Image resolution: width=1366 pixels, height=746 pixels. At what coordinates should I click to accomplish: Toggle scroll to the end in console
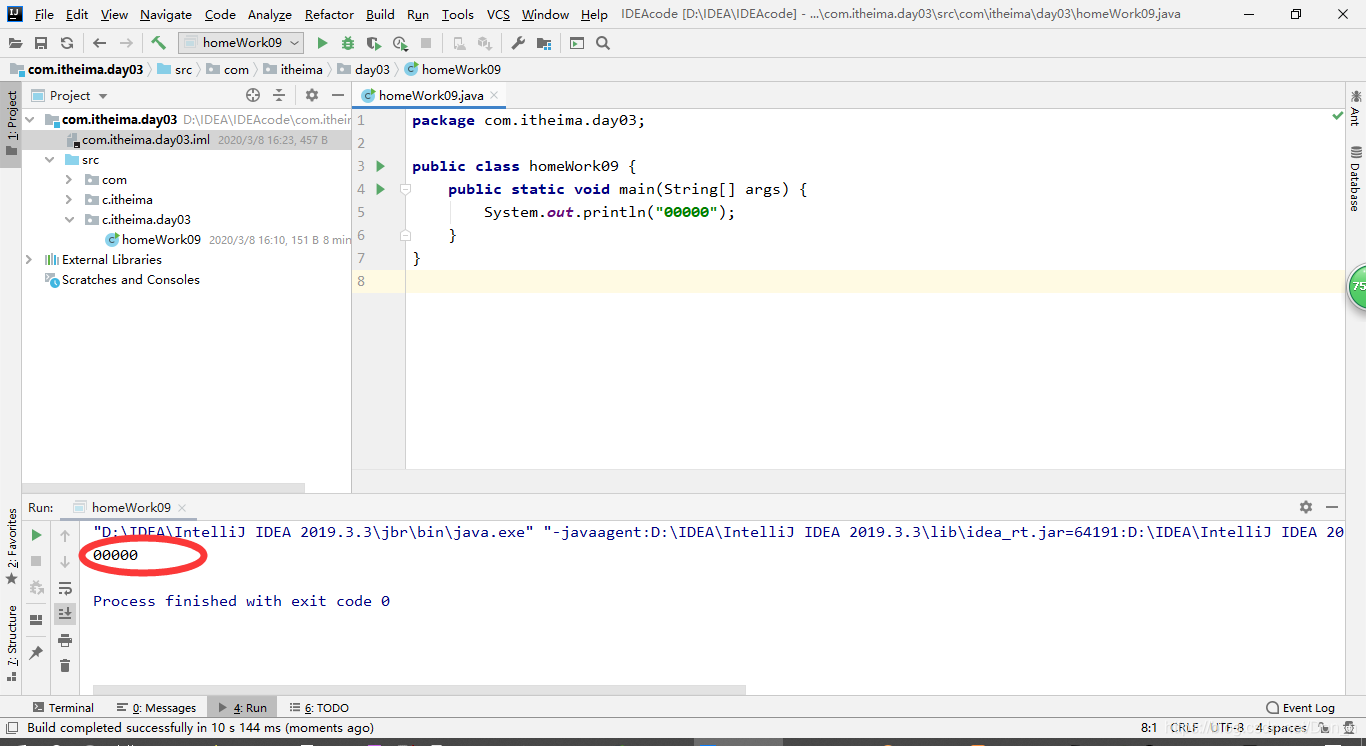coord(65,613)
